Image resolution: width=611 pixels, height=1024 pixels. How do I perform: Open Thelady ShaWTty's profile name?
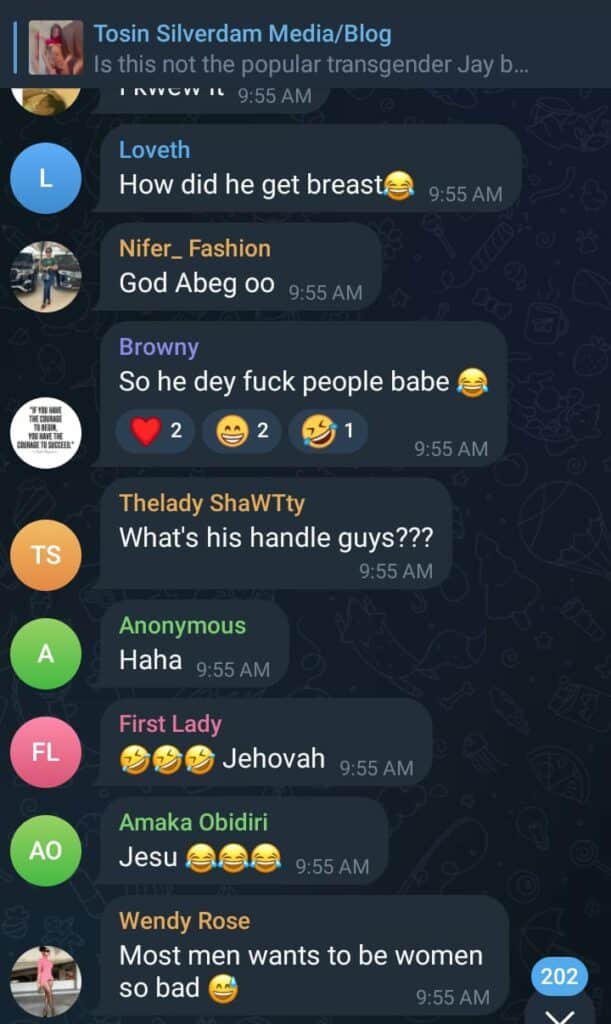click(212, 504)
